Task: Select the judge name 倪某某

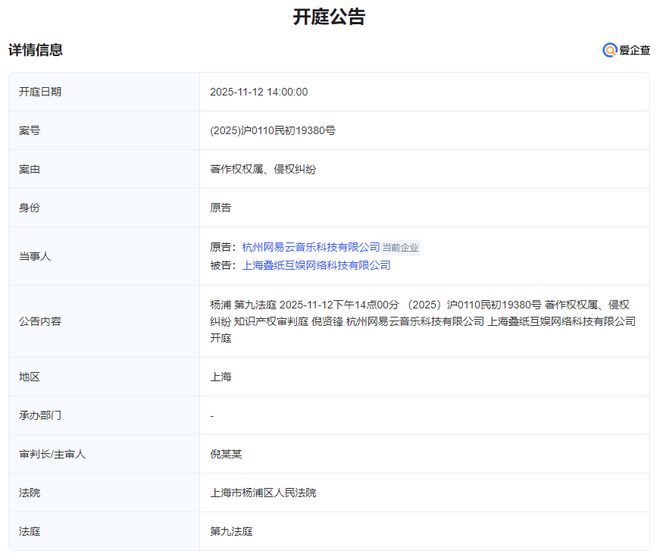Action: click(x=226, y=454)
